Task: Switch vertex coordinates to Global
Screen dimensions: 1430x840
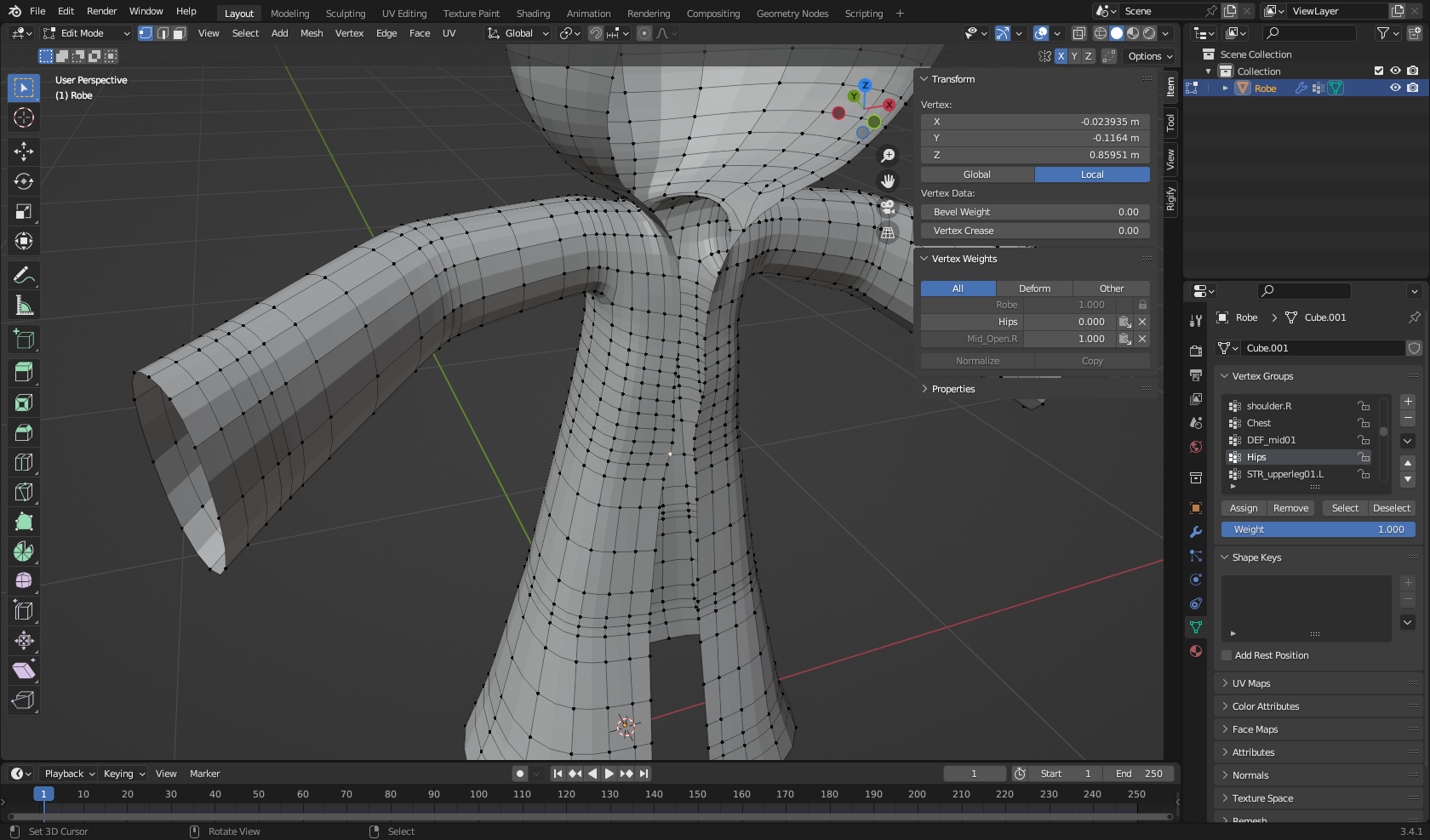Action: coord(977,174)
